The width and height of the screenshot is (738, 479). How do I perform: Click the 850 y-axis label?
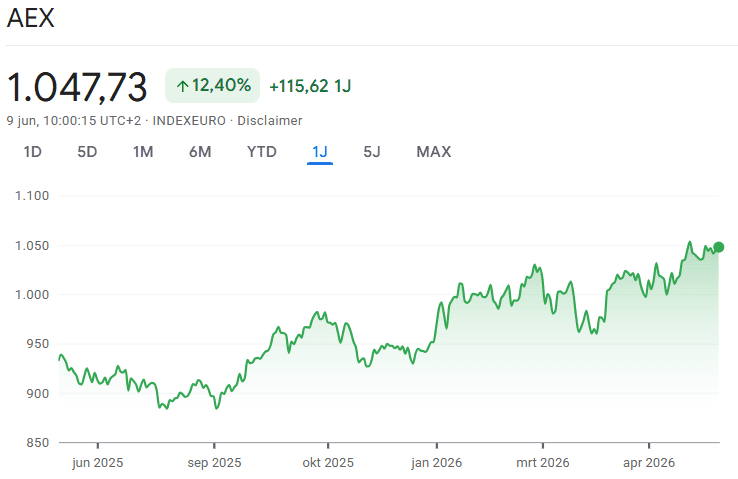coord(38,443)
